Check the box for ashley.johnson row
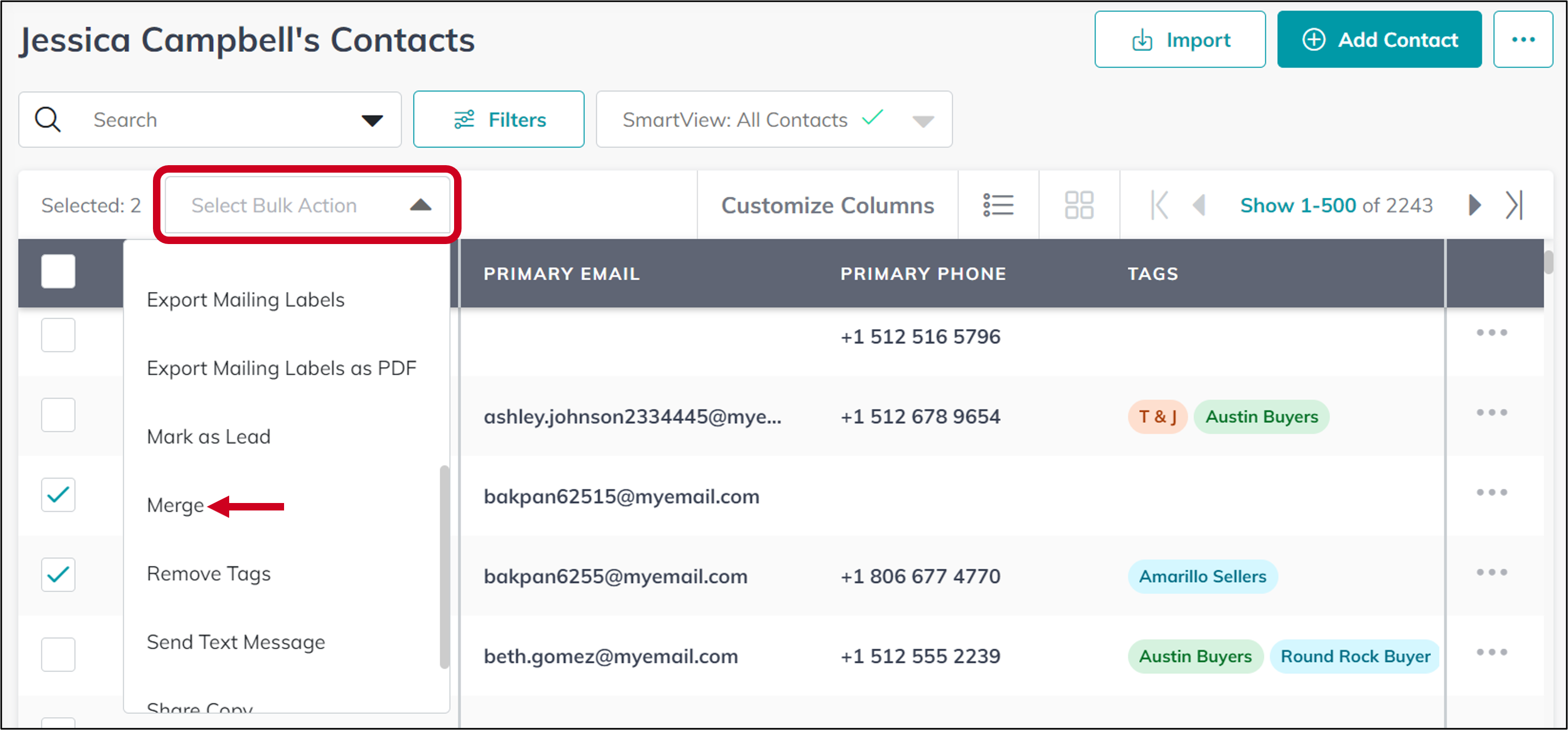The image size is (1568, 730). point(59,415)
